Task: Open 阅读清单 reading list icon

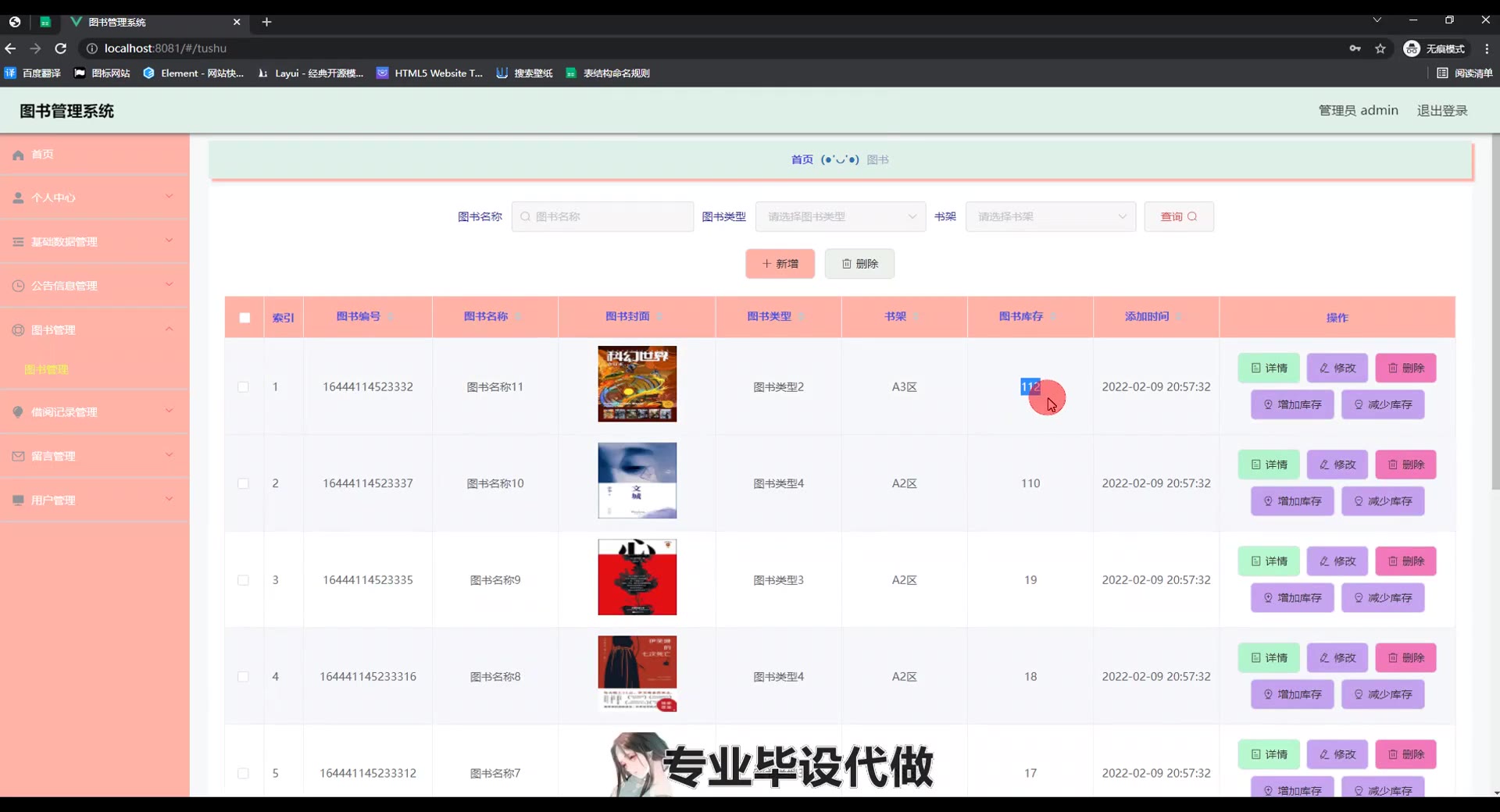Action: [x=1442, y=73]
